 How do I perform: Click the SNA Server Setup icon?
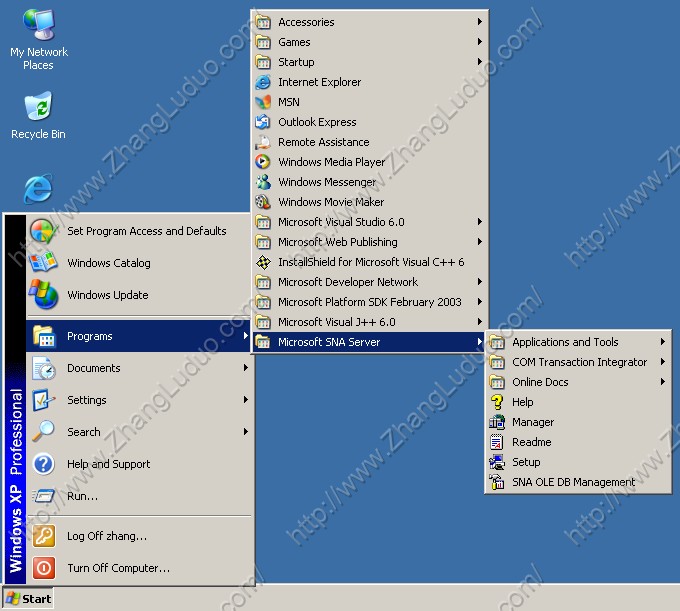tap(497, 462)
